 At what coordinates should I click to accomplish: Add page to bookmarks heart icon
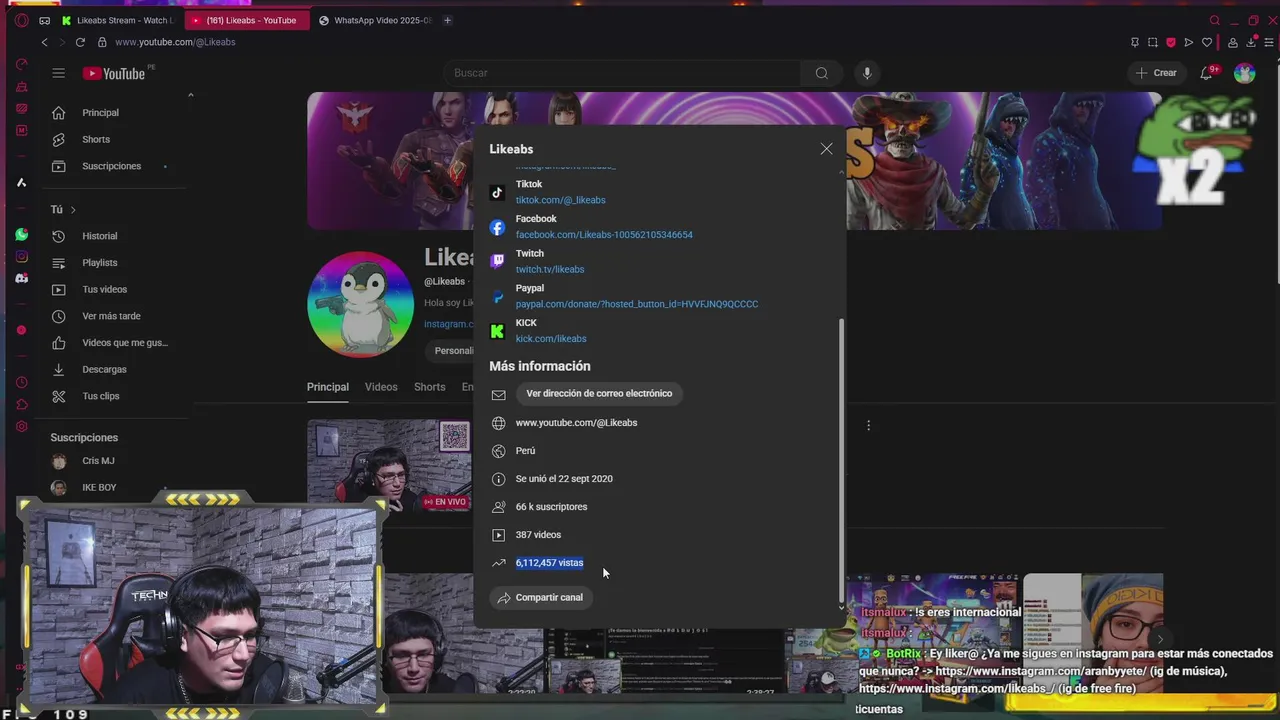[1207, 42]
